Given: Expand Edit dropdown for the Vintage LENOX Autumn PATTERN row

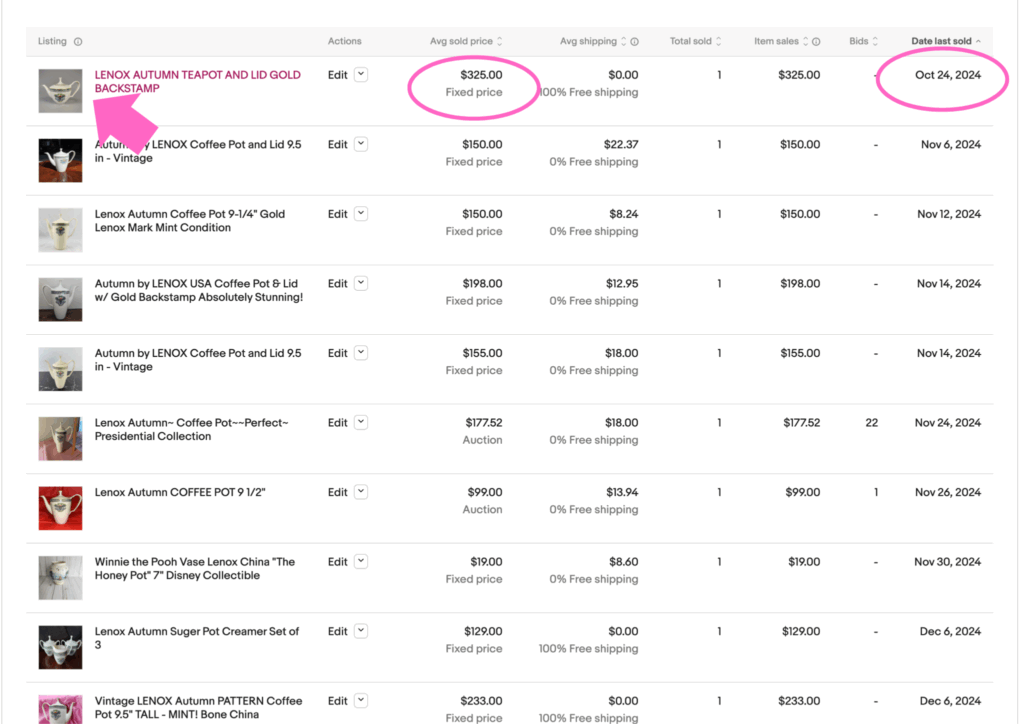Looking at the screenshot, I should 360,700.
